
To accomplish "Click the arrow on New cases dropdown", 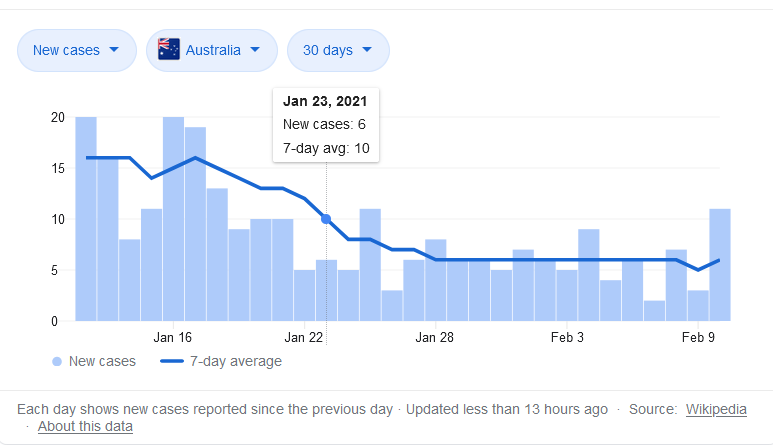I will [x=114, y=50].
